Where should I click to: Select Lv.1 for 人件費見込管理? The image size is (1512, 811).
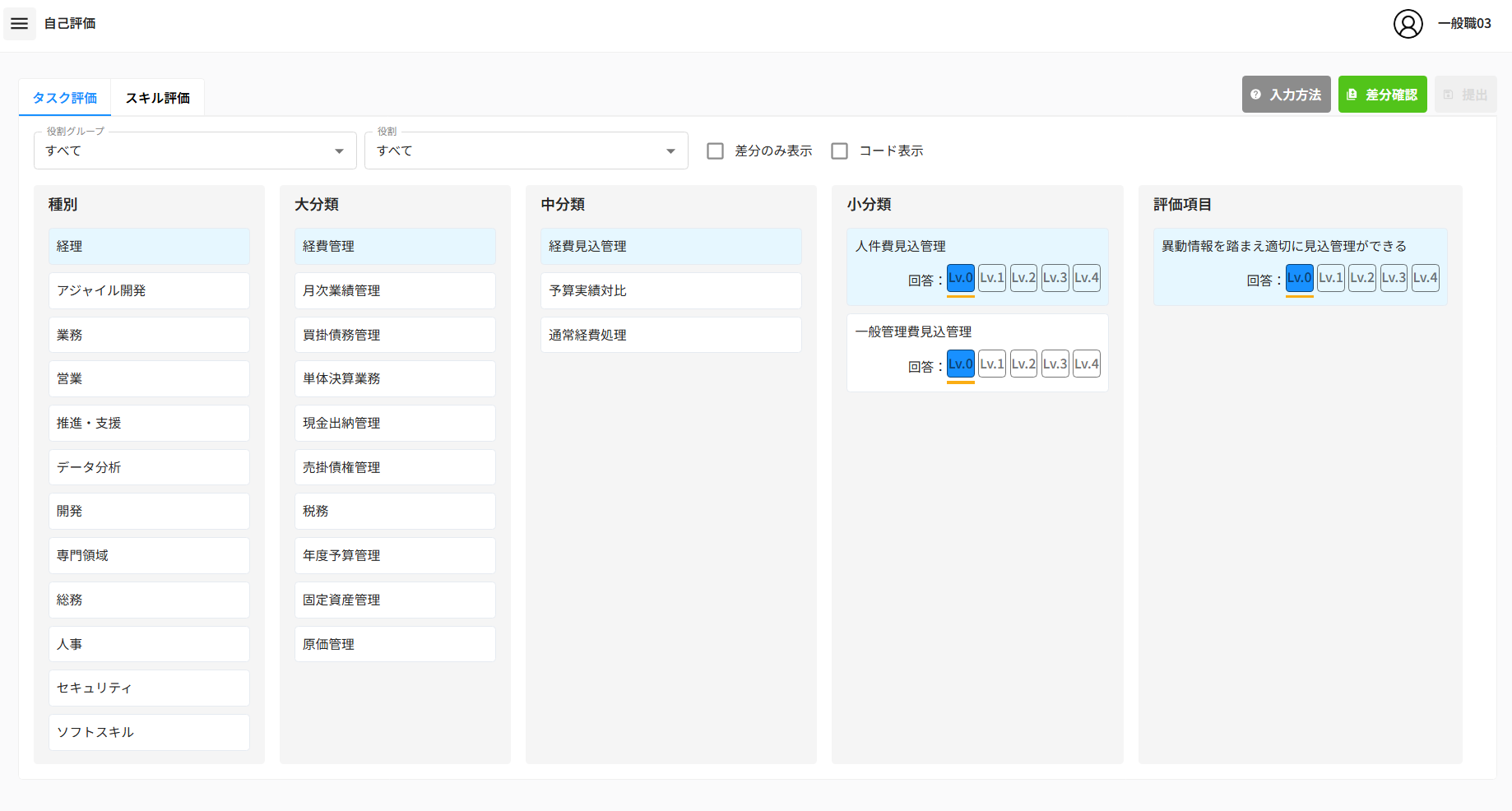tap(992, 278)
